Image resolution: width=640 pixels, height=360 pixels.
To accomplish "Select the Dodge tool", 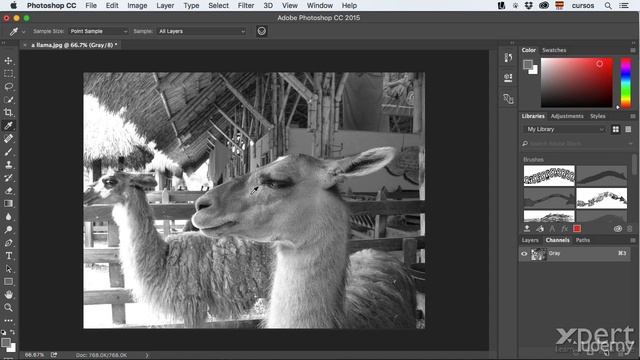I will (x=8, y=230).
